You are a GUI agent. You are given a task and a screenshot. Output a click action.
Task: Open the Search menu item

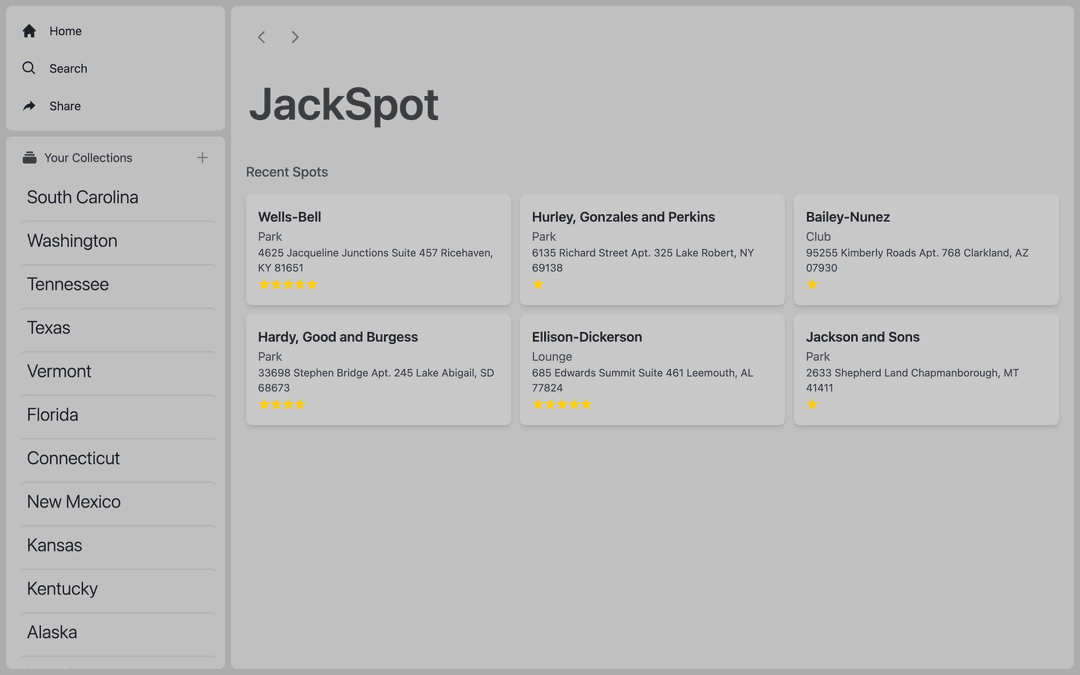coord(68,68)
